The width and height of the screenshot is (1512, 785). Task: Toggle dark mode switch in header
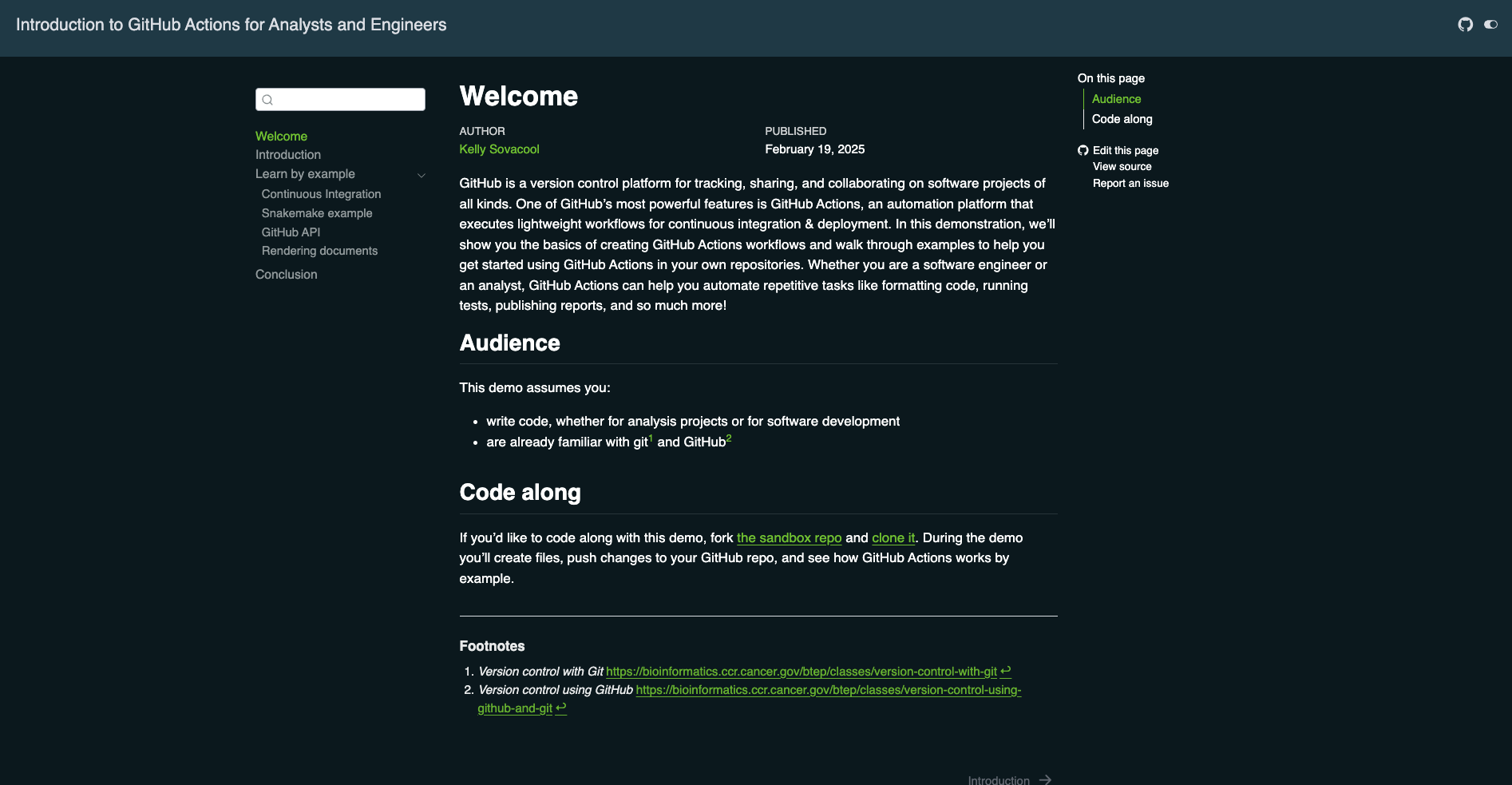coord(1490,25)
